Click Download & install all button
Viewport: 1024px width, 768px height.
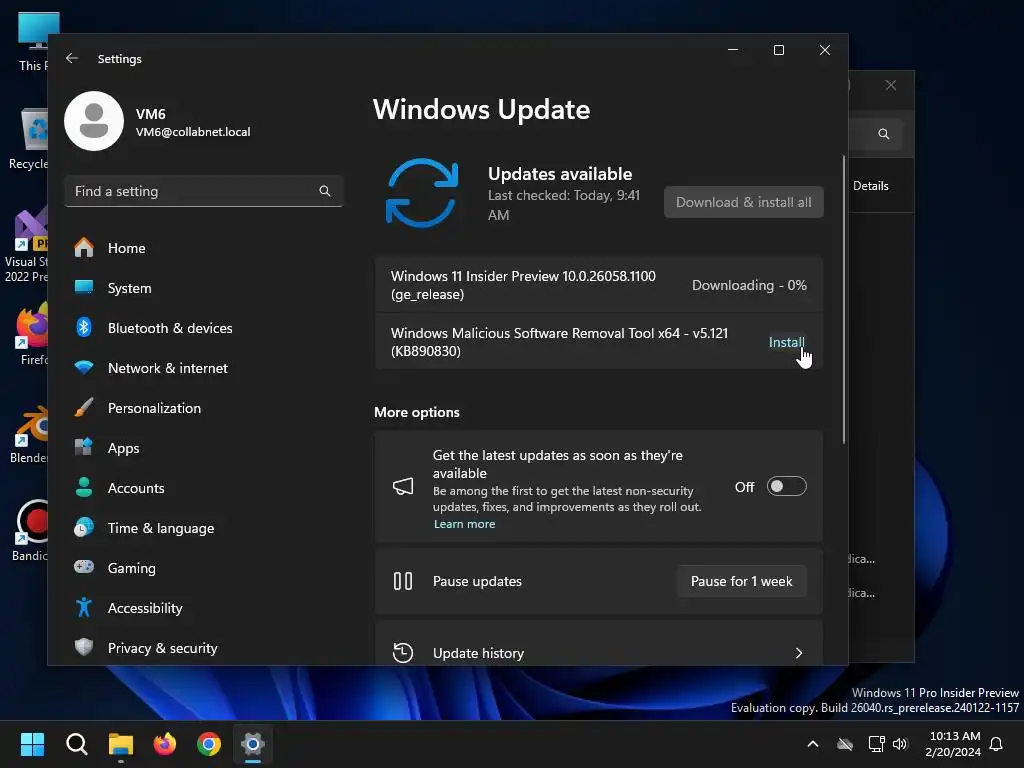click(x=744, y=202)
